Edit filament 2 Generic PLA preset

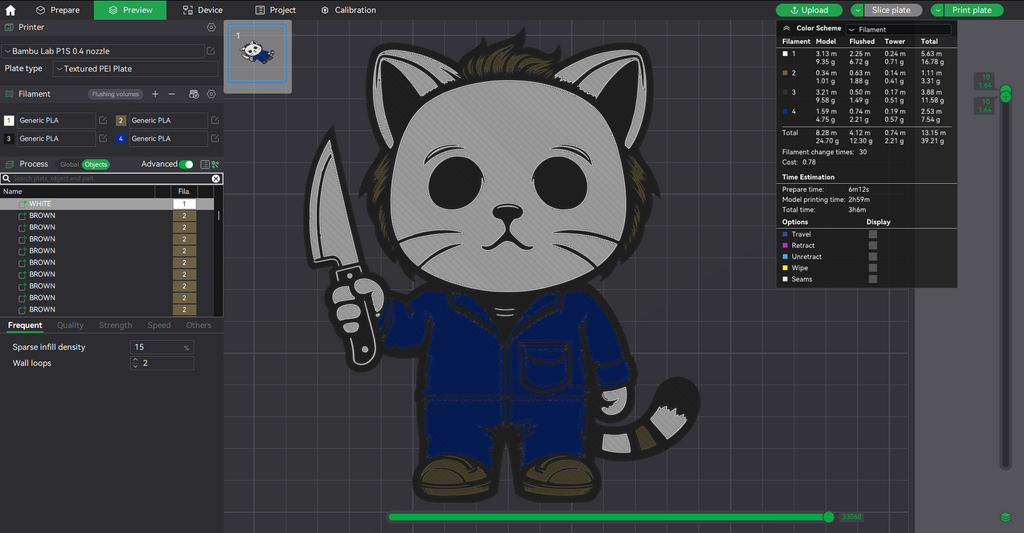coord(215,120)
